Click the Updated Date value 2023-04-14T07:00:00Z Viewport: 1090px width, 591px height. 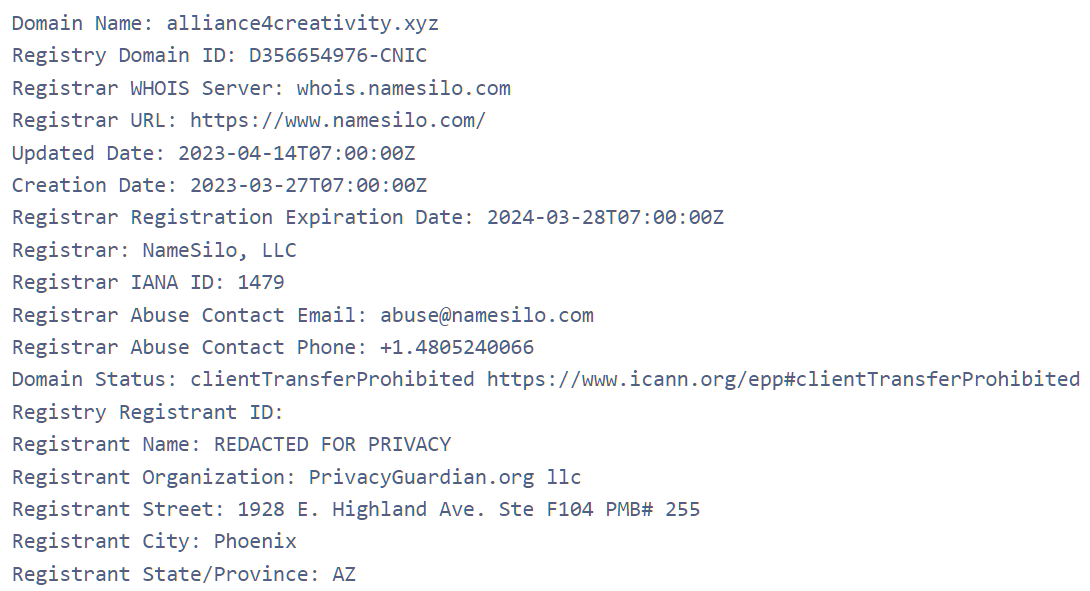pos(296,153)
